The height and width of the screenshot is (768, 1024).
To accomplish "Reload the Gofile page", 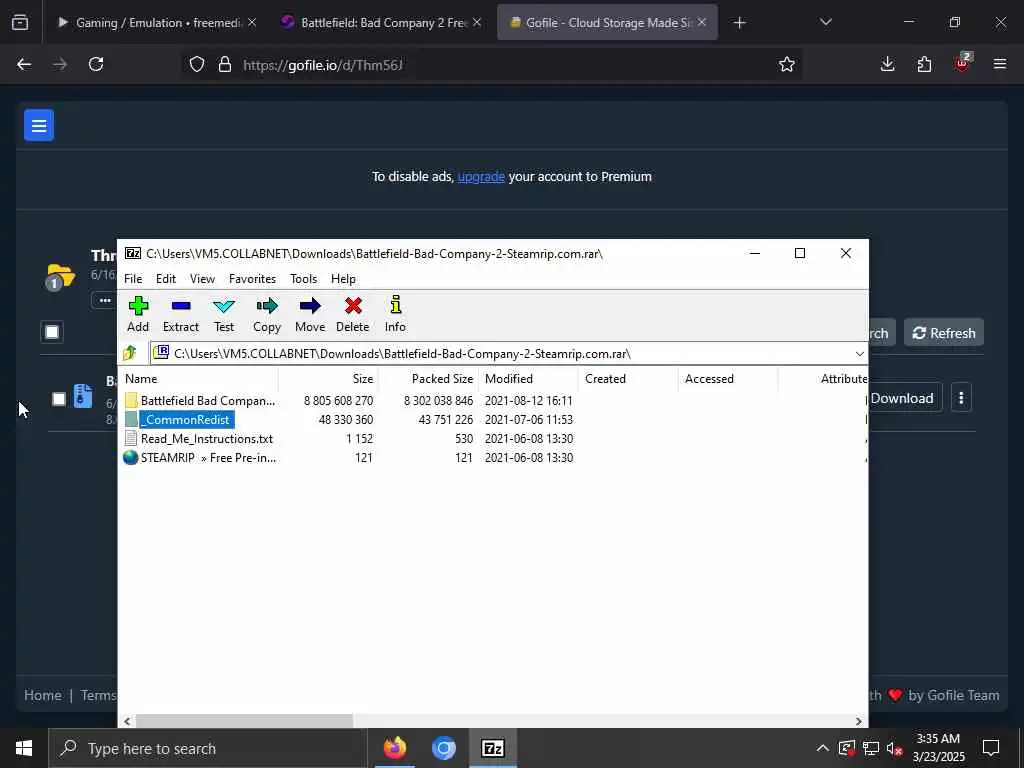I will [96, 64].
